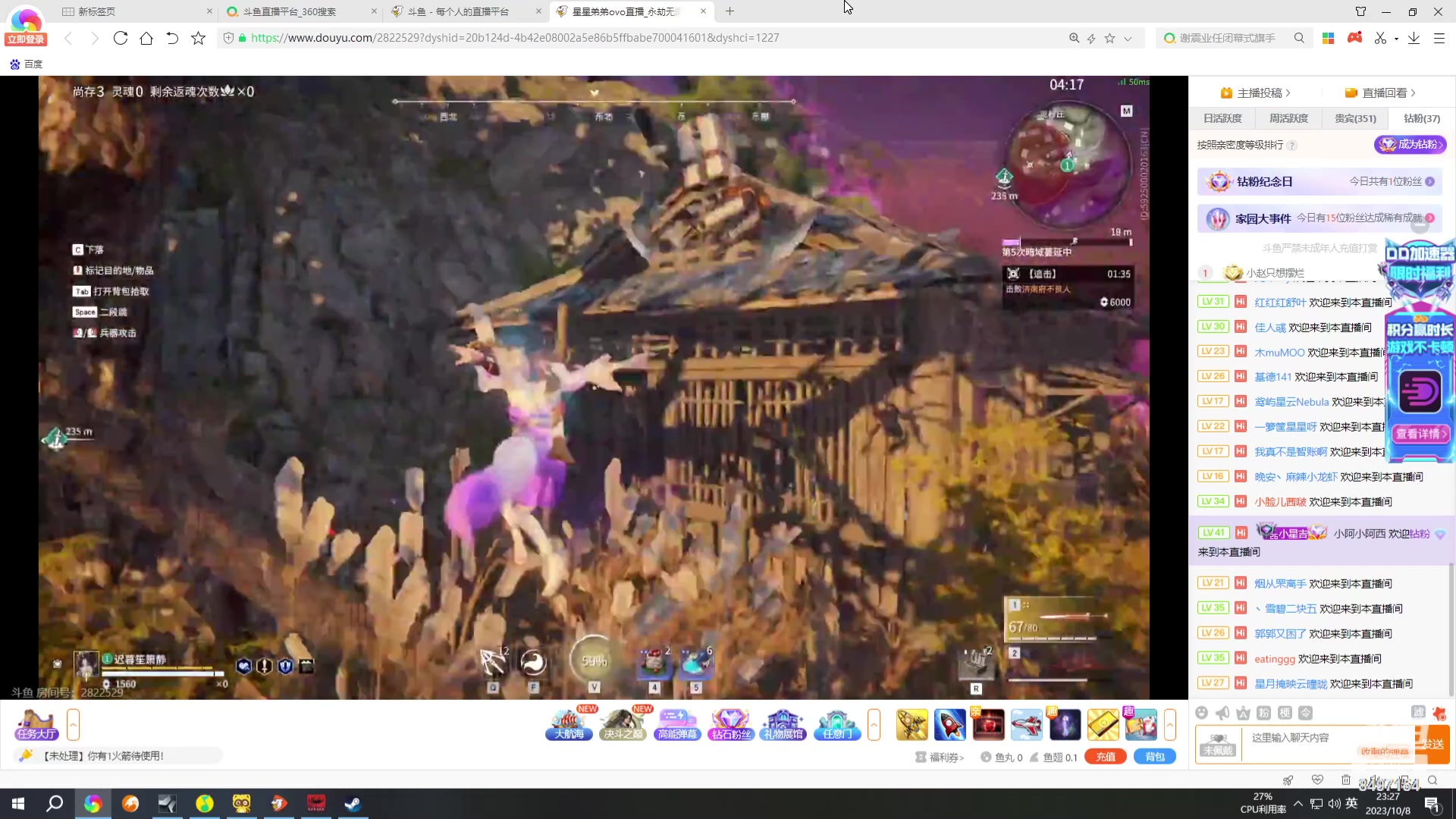Switch to the 周活跃度 tab

click(x=1288, y=118)
